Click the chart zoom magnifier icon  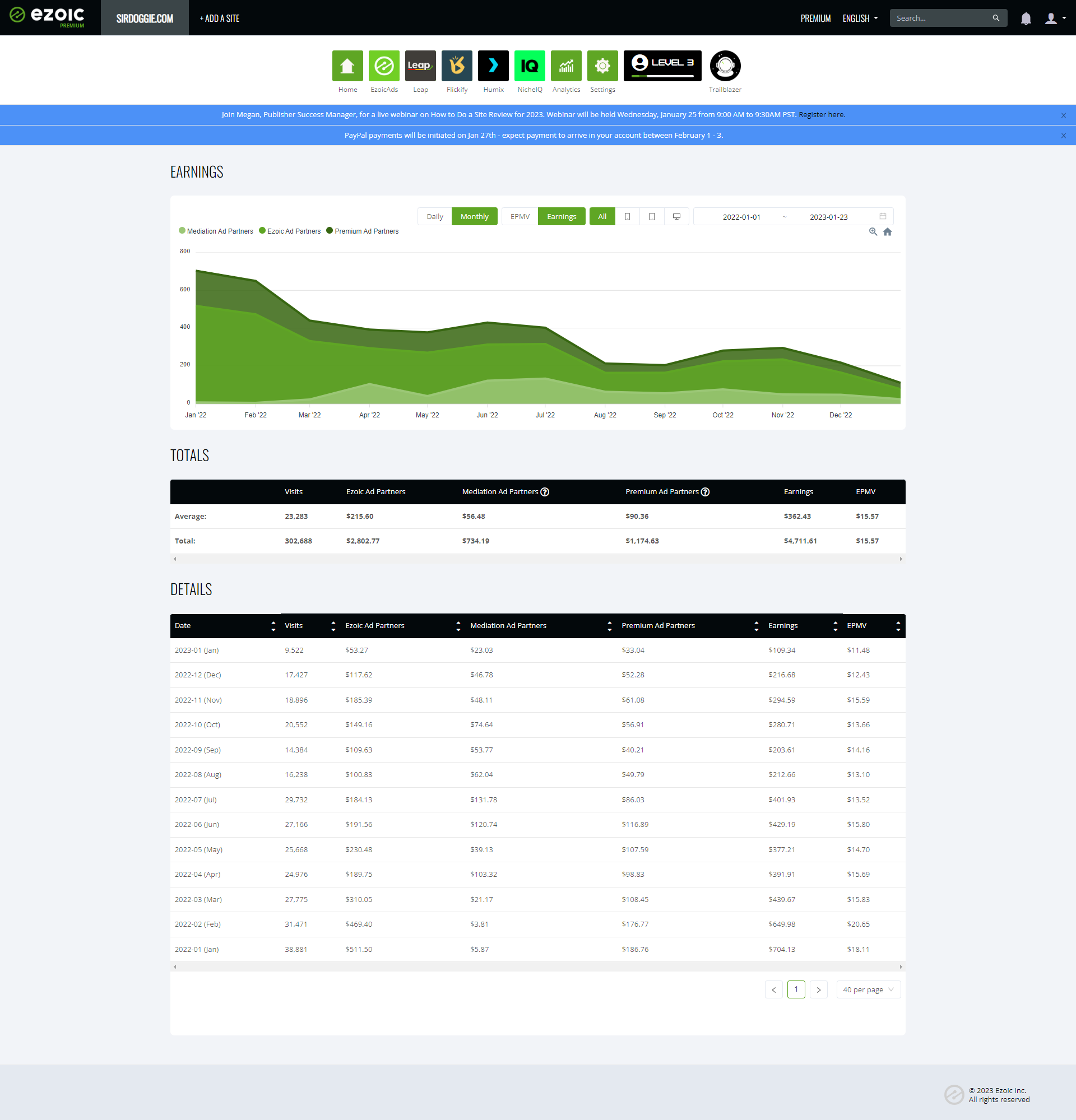[x=873, y=232]
